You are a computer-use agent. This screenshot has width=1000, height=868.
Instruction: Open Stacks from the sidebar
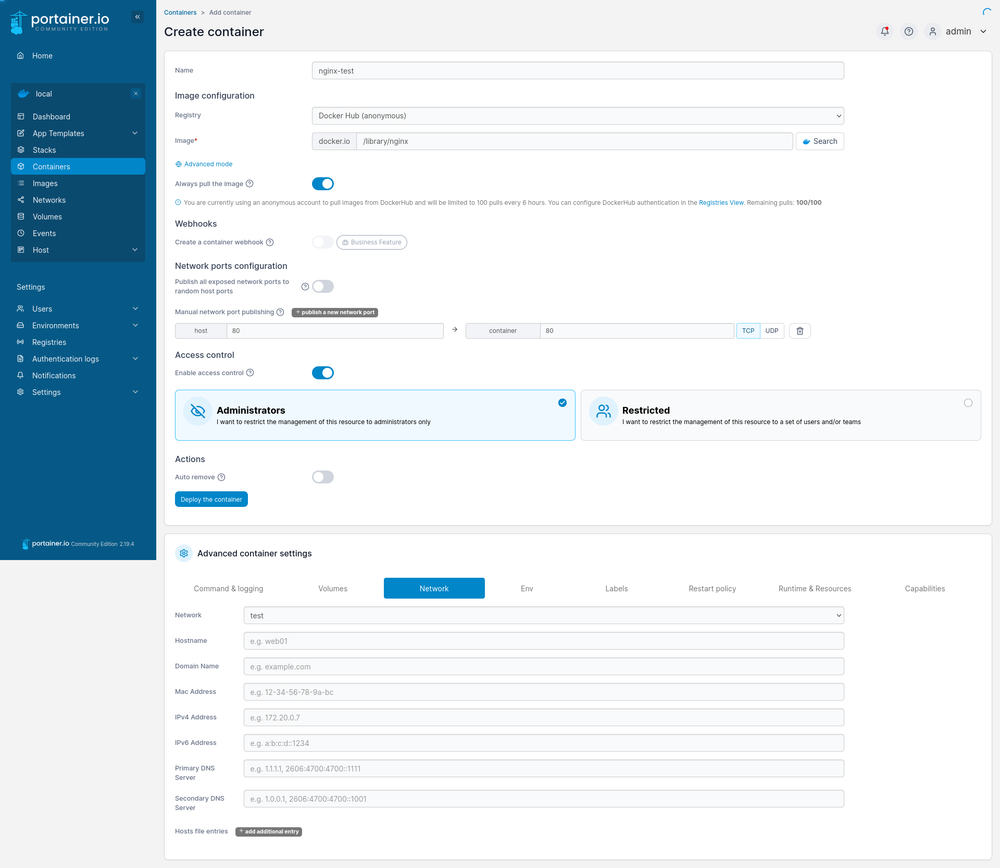pos(44,150)
